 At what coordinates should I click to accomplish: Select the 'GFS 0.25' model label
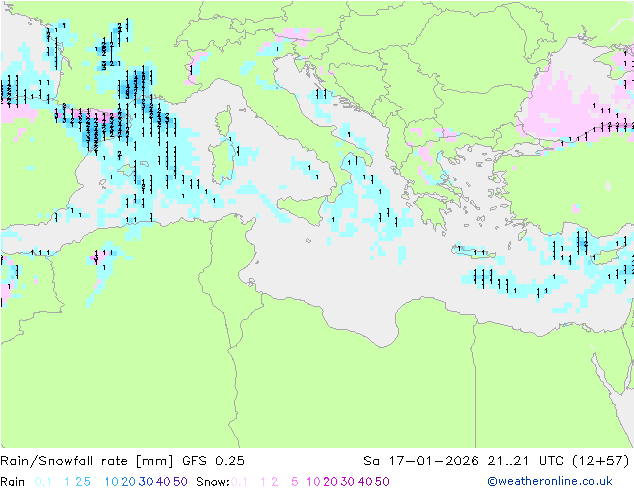pyautogui.click(x=213, y=461)
